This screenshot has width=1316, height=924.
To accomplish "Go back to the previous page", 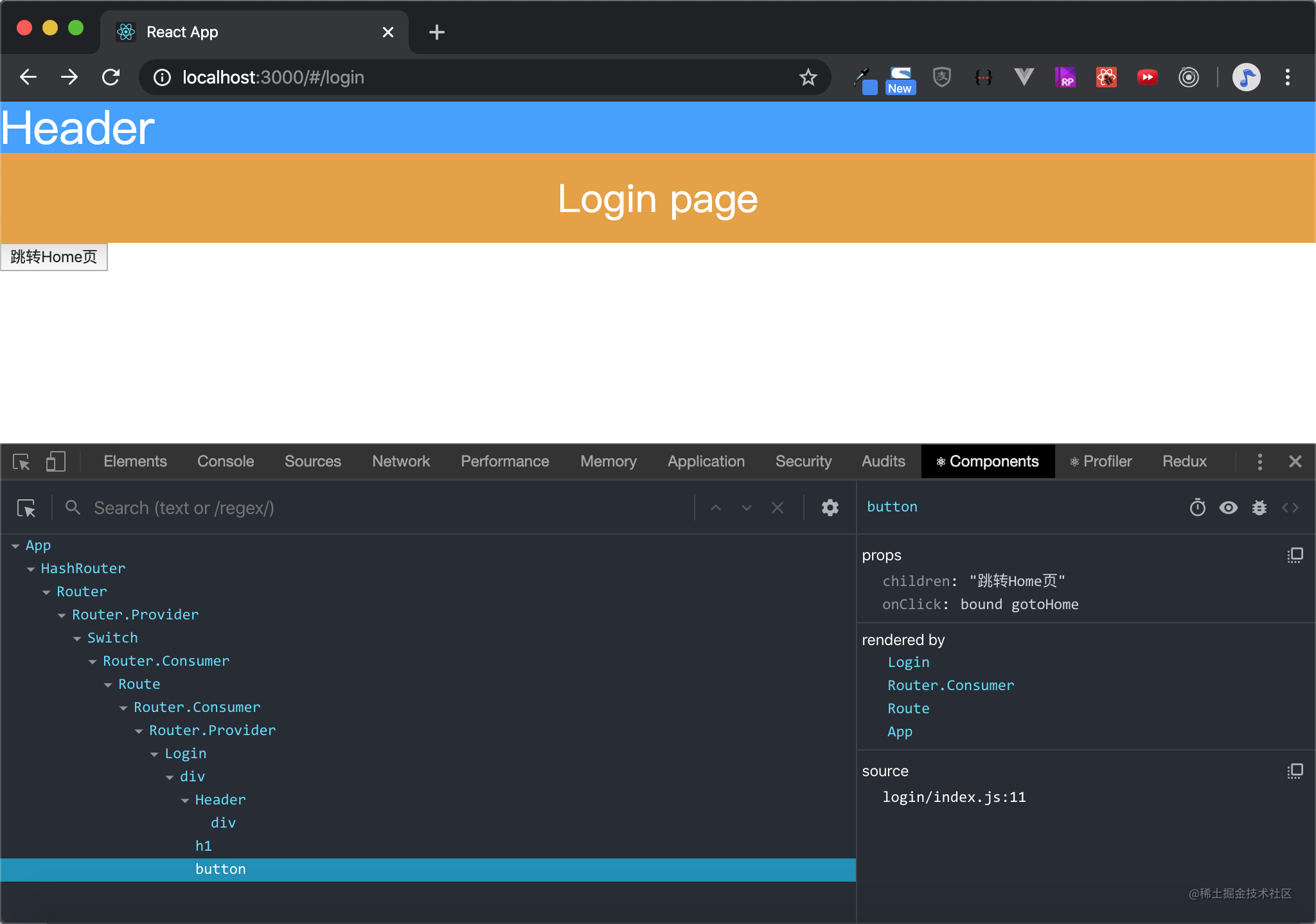I will pos(28,77).
